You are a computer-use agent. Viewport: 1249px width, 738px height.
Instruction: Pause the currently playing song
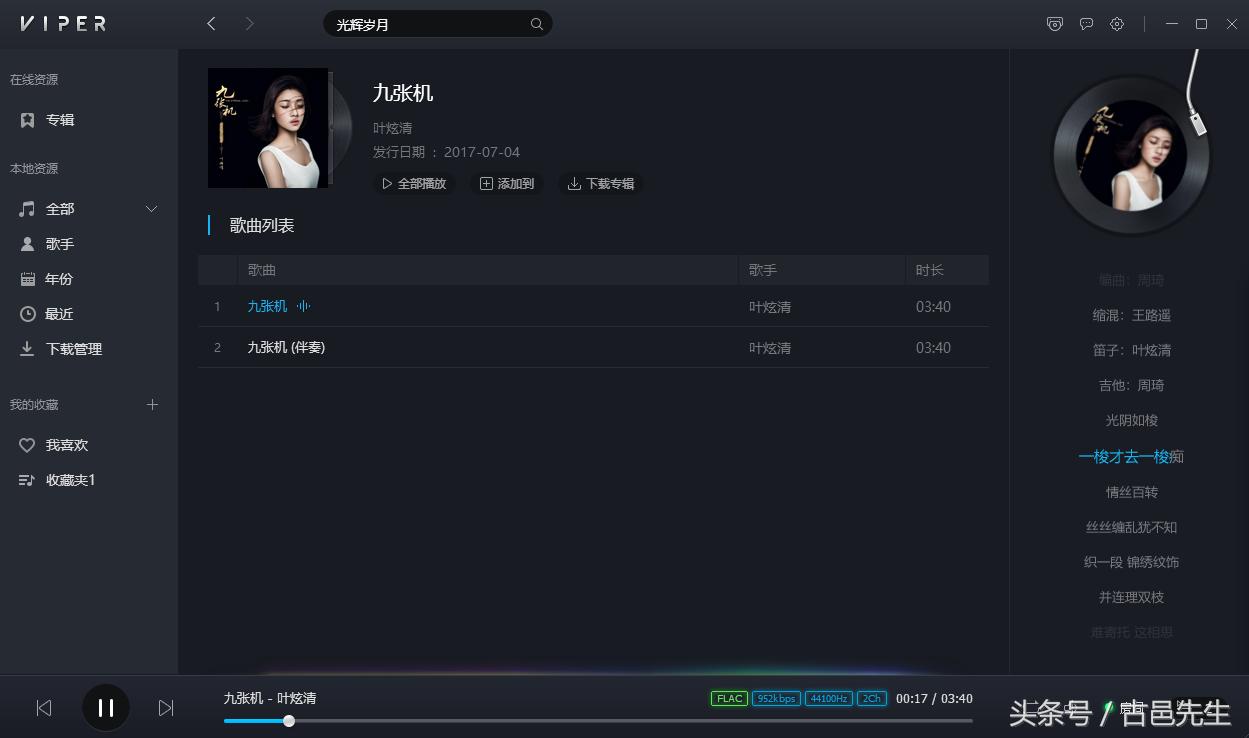click(105, 707)
